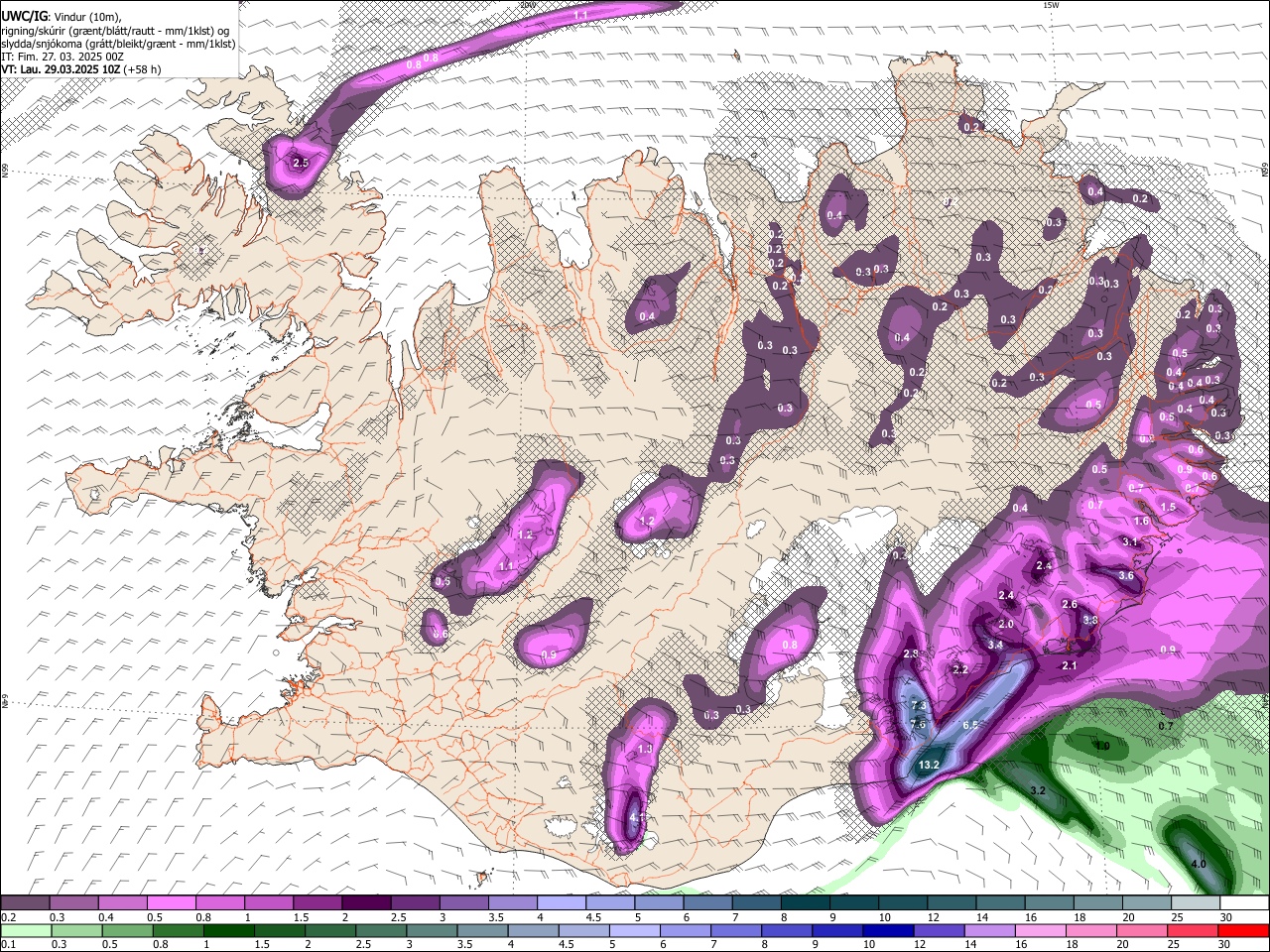Screen dimensions: 1270x952
Task: Click the valid time "VT: Lau. 29.03.2025 10Z (+58 h)"
Action: pyautogui.click(x=81, y=69)
